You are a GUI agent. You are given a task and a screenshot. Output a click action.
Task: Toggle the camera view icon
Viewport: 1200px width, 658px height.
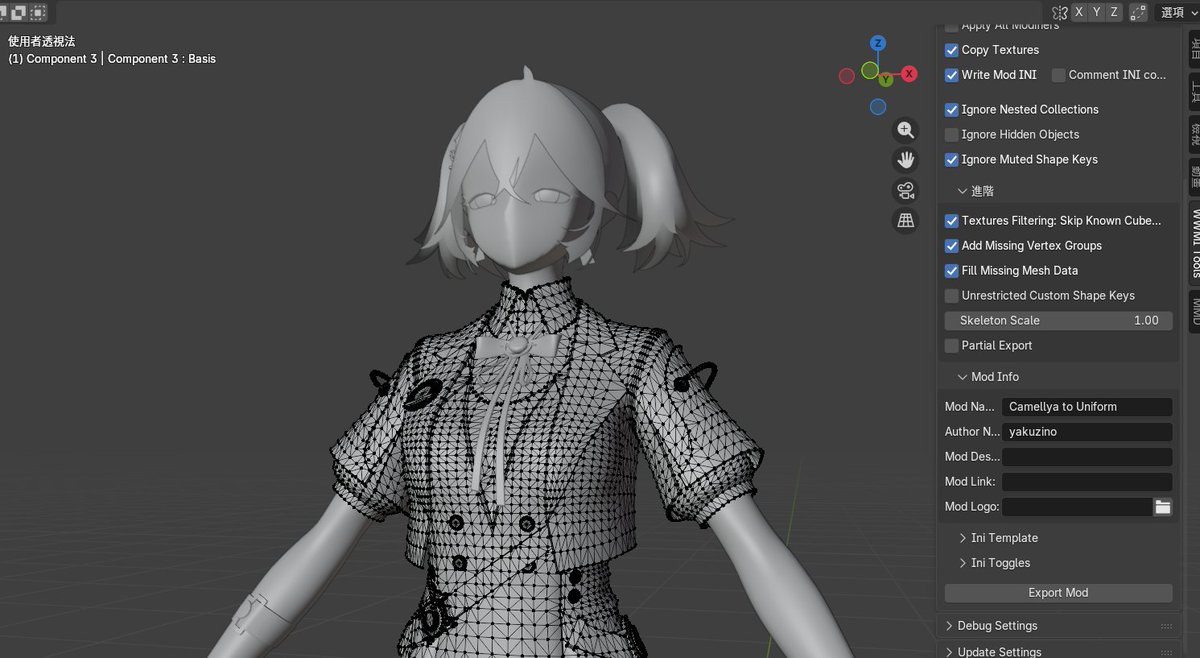(x=906, y=191)
